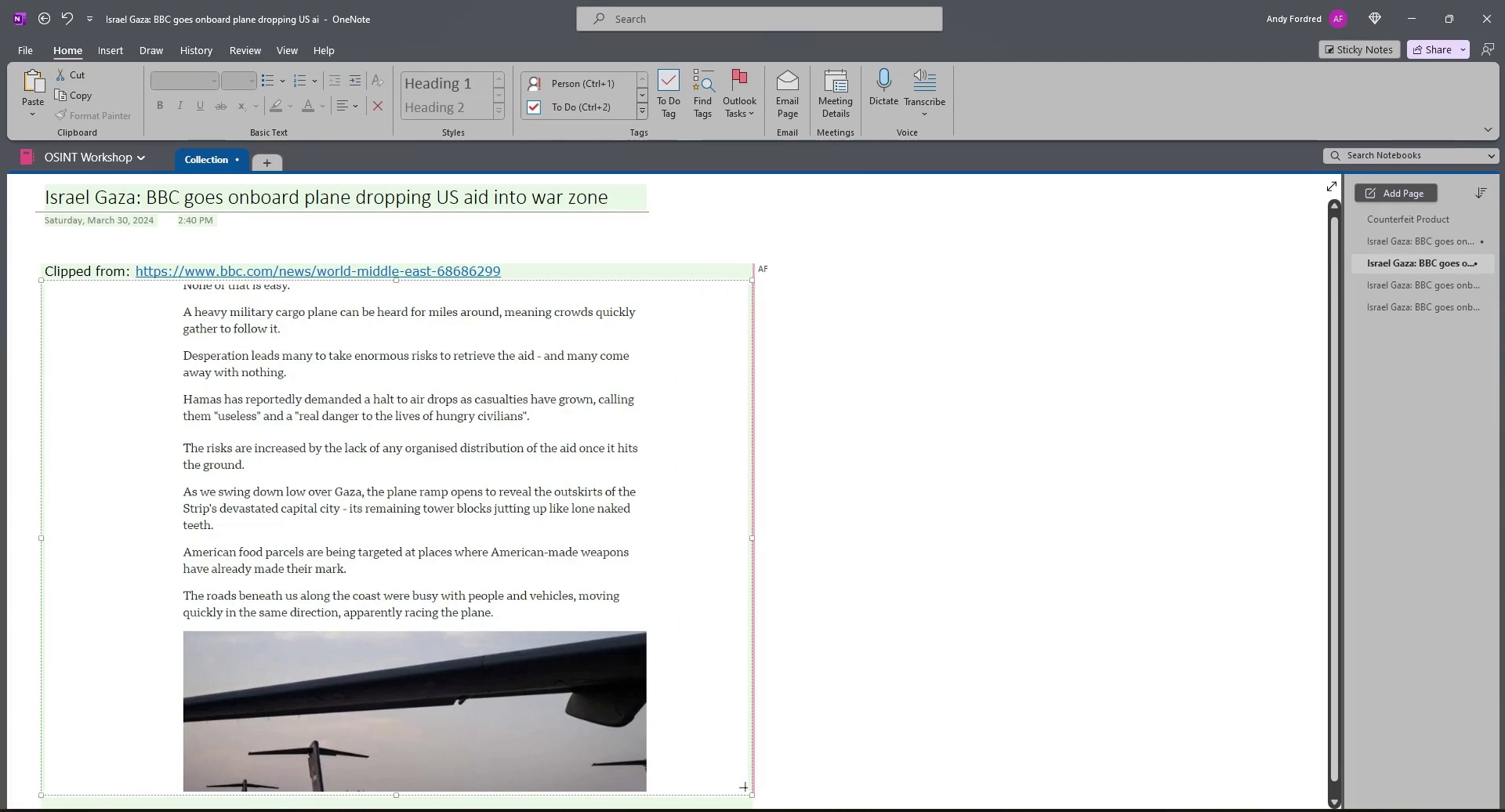Click the Paste clipboard icon
Screen dimensions: 1505x812
click(x=33, y=82)
